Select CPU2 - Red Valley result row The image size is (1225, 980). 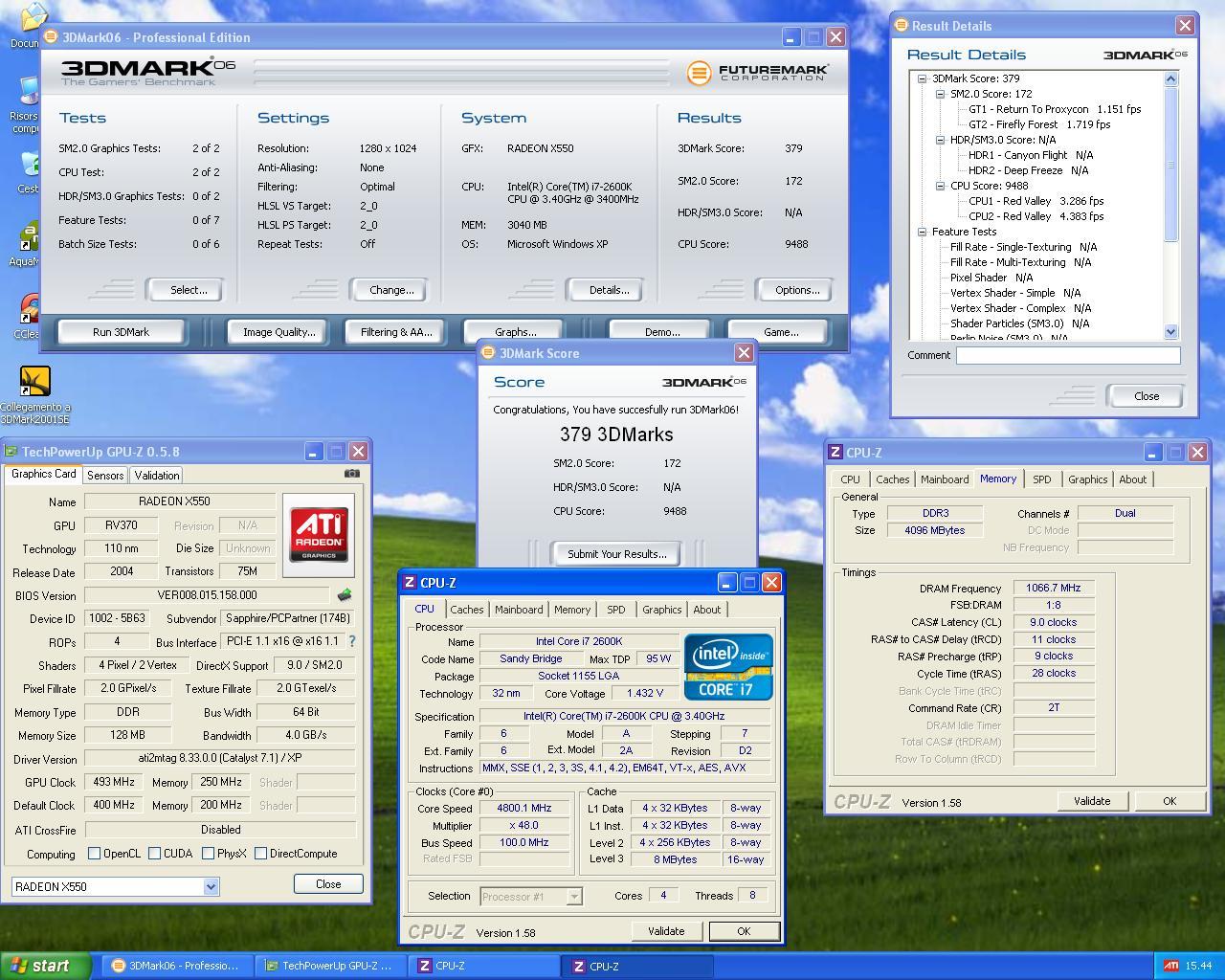click(1036, 216)
